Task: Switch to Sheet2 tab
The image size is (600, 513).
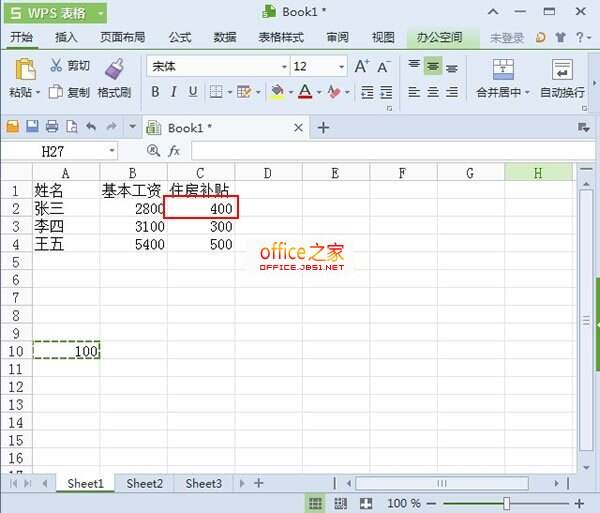Action: tap(144, 484)
